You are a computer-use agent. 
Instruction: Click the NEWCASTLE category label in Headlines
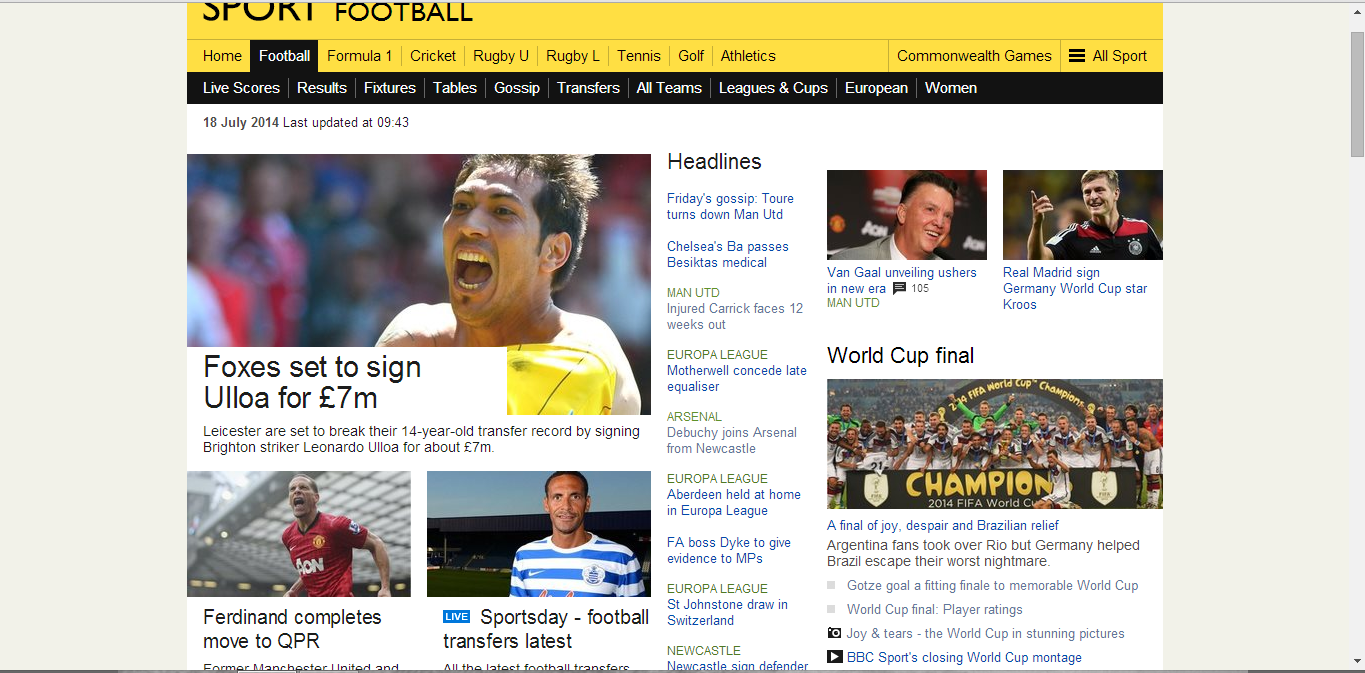pyautogui.click(x=704, y=651)
